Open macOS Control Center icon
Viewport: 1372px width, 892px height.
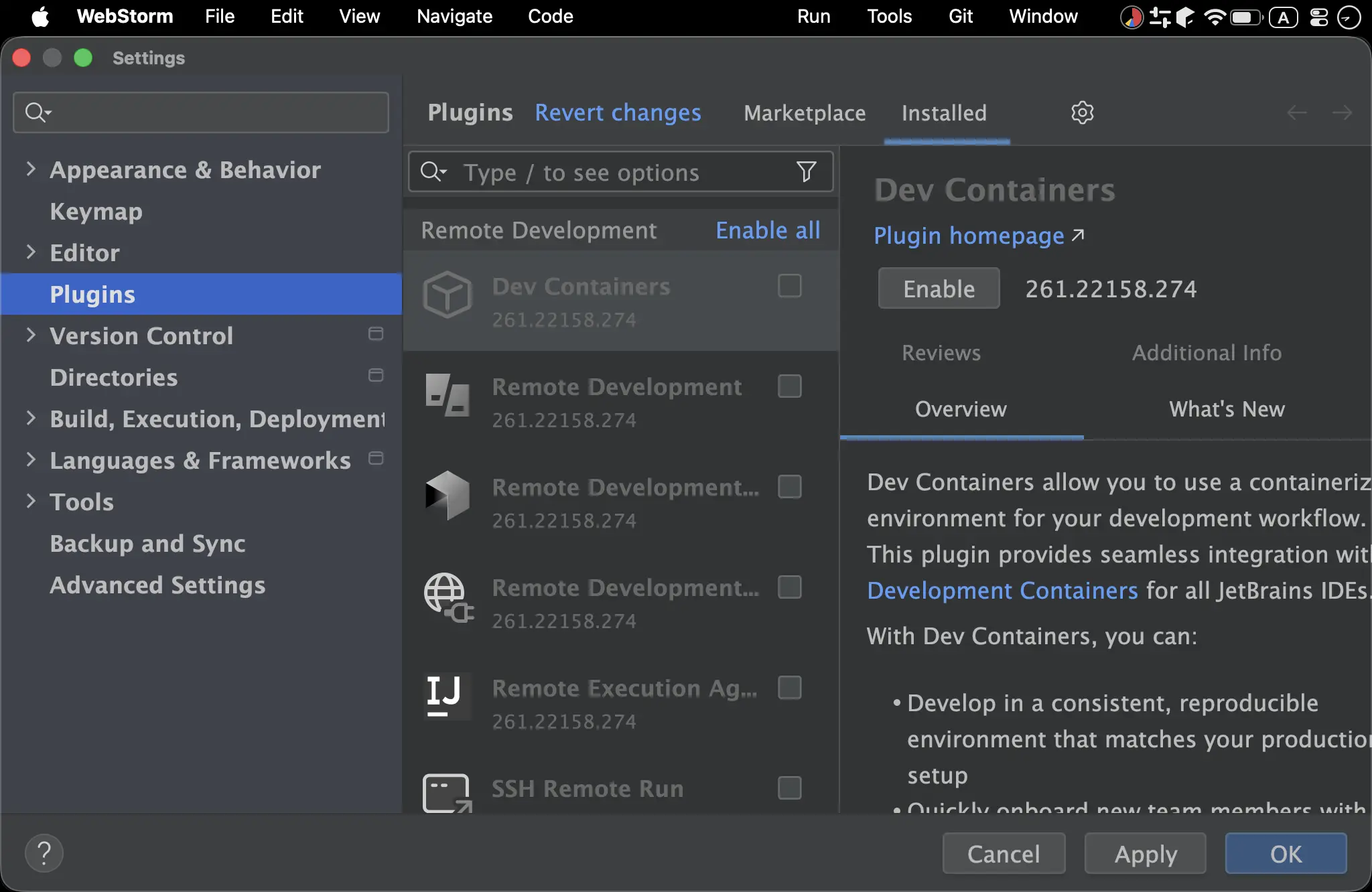pyautogui.click(x=1318, y=17)
